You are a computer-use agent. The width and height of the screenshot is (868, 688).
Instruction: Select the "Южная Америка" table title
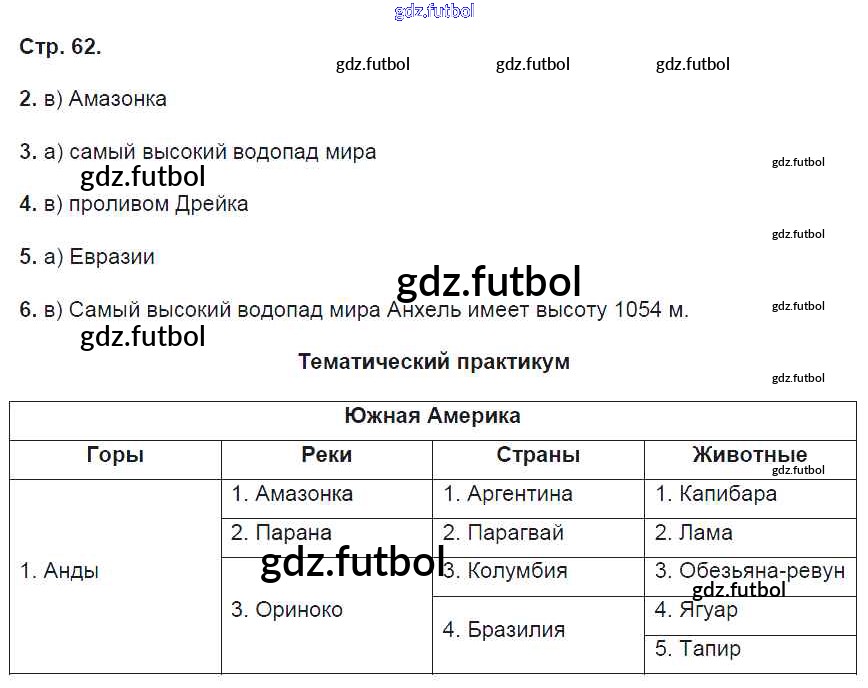coord(432,416)
